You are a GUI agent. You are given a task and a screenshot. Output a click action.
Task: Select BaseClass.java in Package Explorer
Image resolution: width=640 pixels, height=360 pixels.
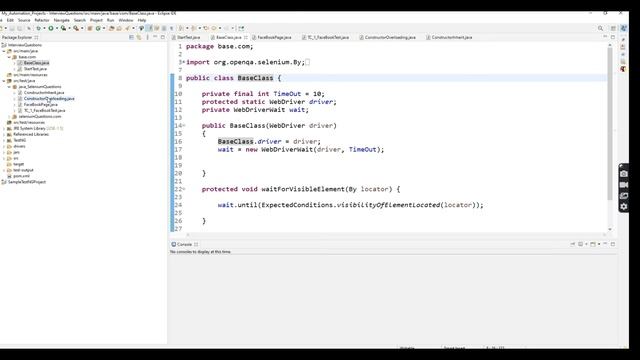tap(36, 63)
